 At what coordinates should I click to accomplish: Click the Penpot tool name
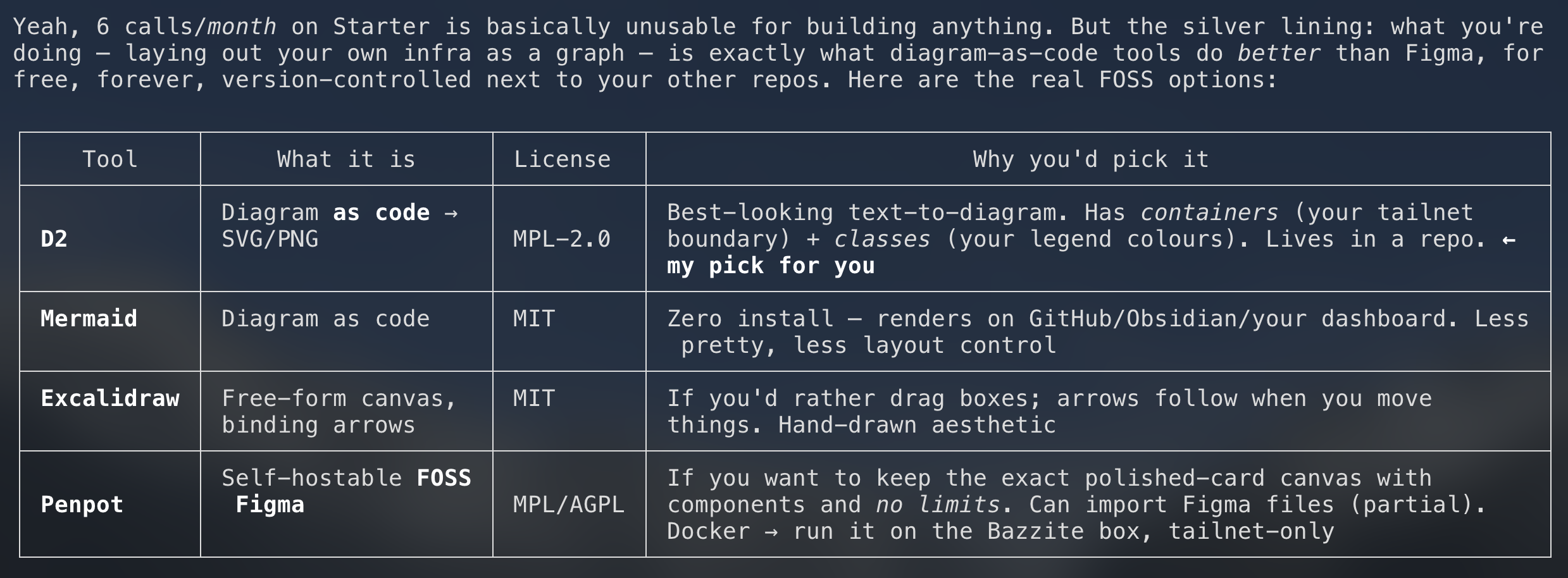(x=82, y=505)
